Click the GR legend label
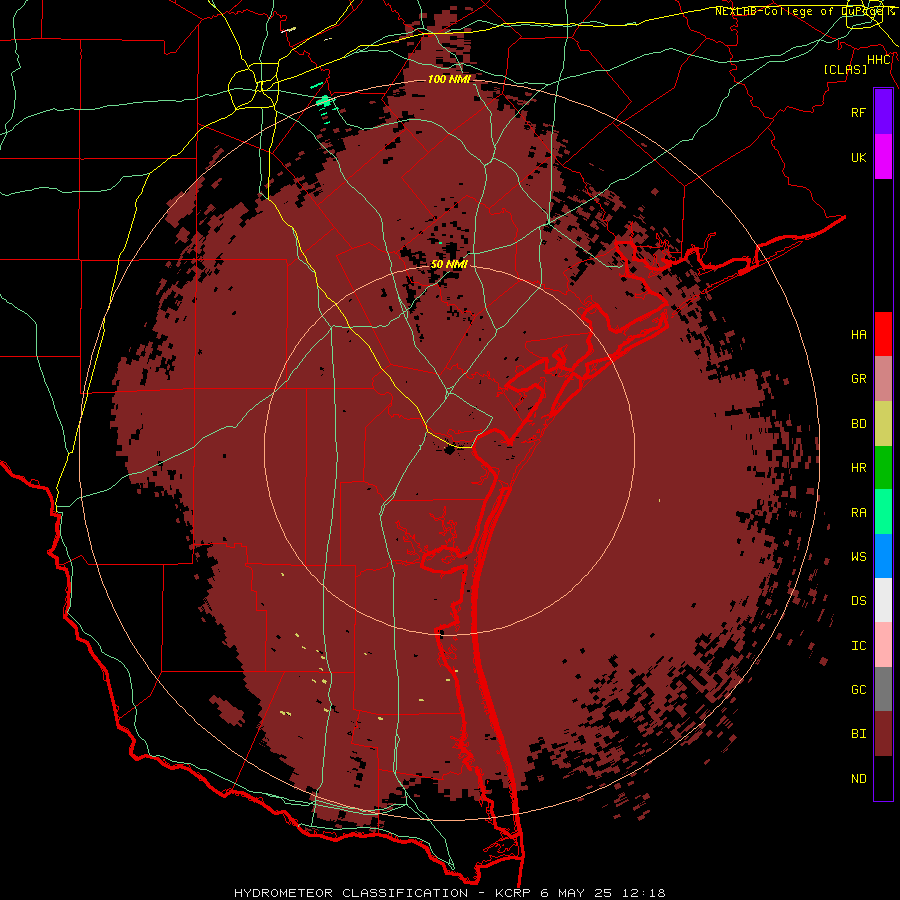 tap(858, 379)
